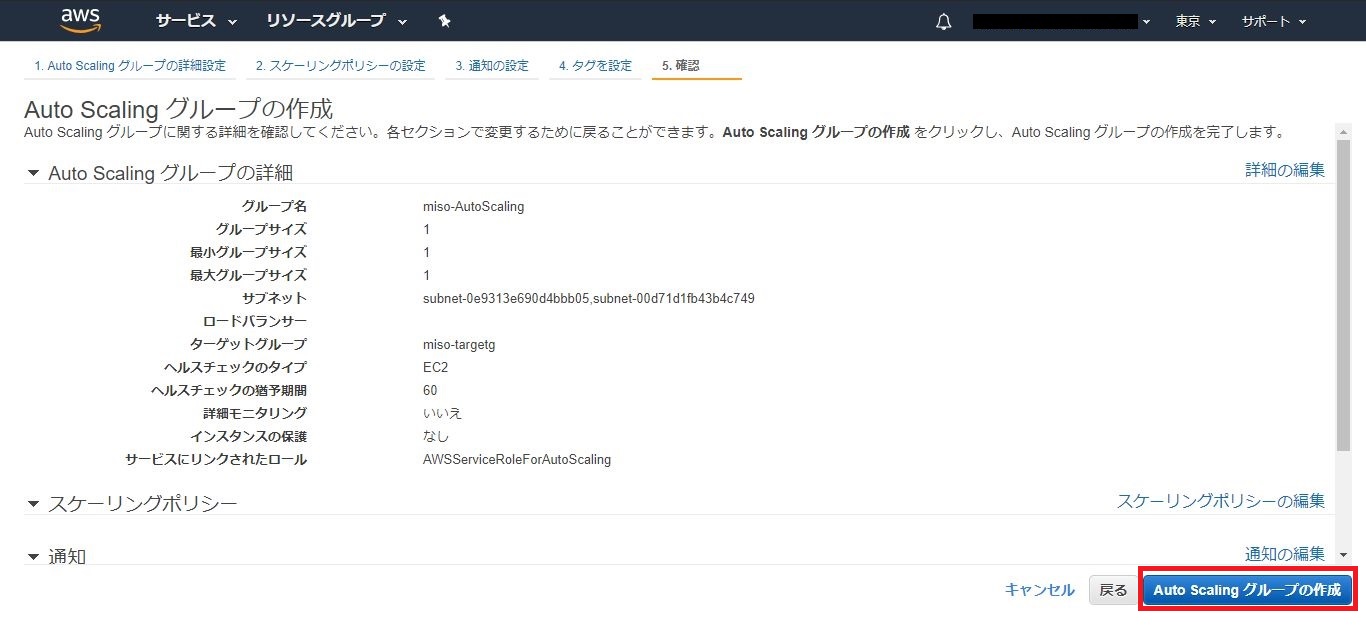Screen dimensions: 1366x625
Task: Open the redacted account name dropdown
Action: click(x=1062, y=21)
